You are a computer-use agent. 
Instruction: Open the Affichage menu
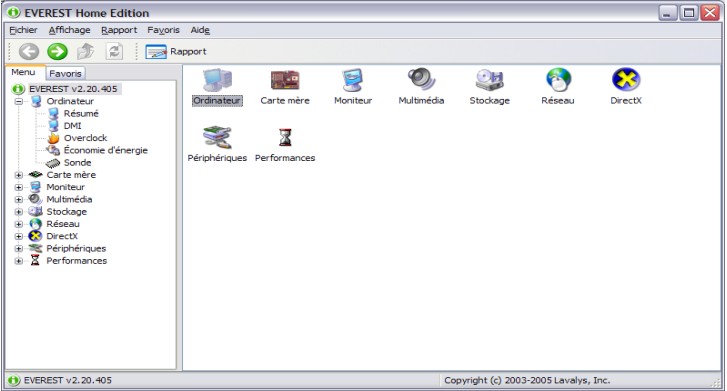click(x=70, y=30)
